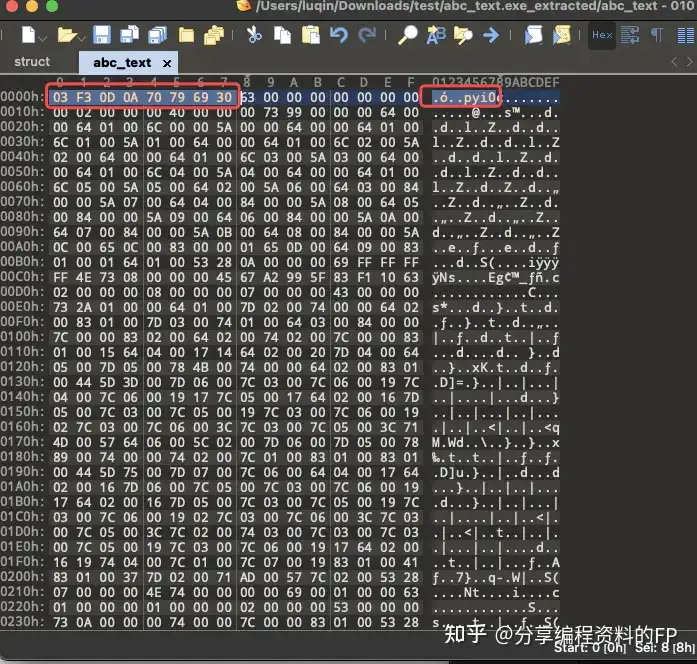
Task: Close the abc_text tab
Action: (x=167, y=64)
